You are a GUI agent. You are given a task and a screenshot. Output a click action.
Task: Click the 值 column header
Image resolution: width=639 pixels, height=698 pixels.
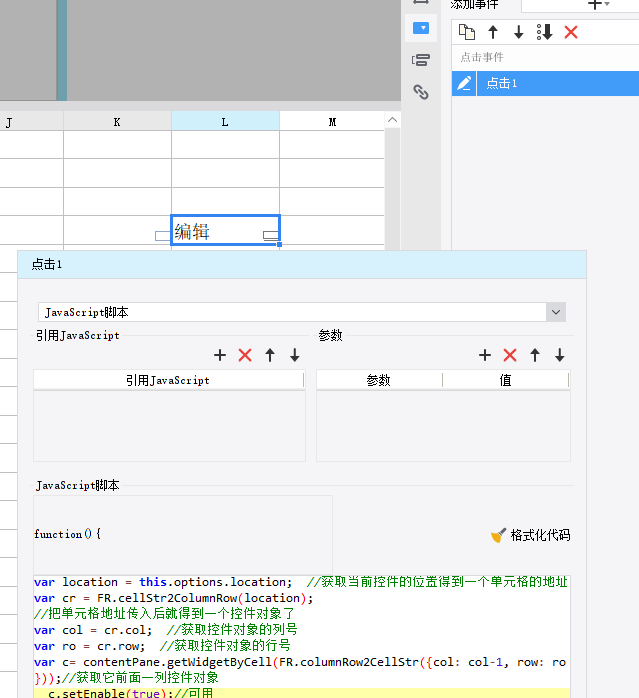(506, 380)
